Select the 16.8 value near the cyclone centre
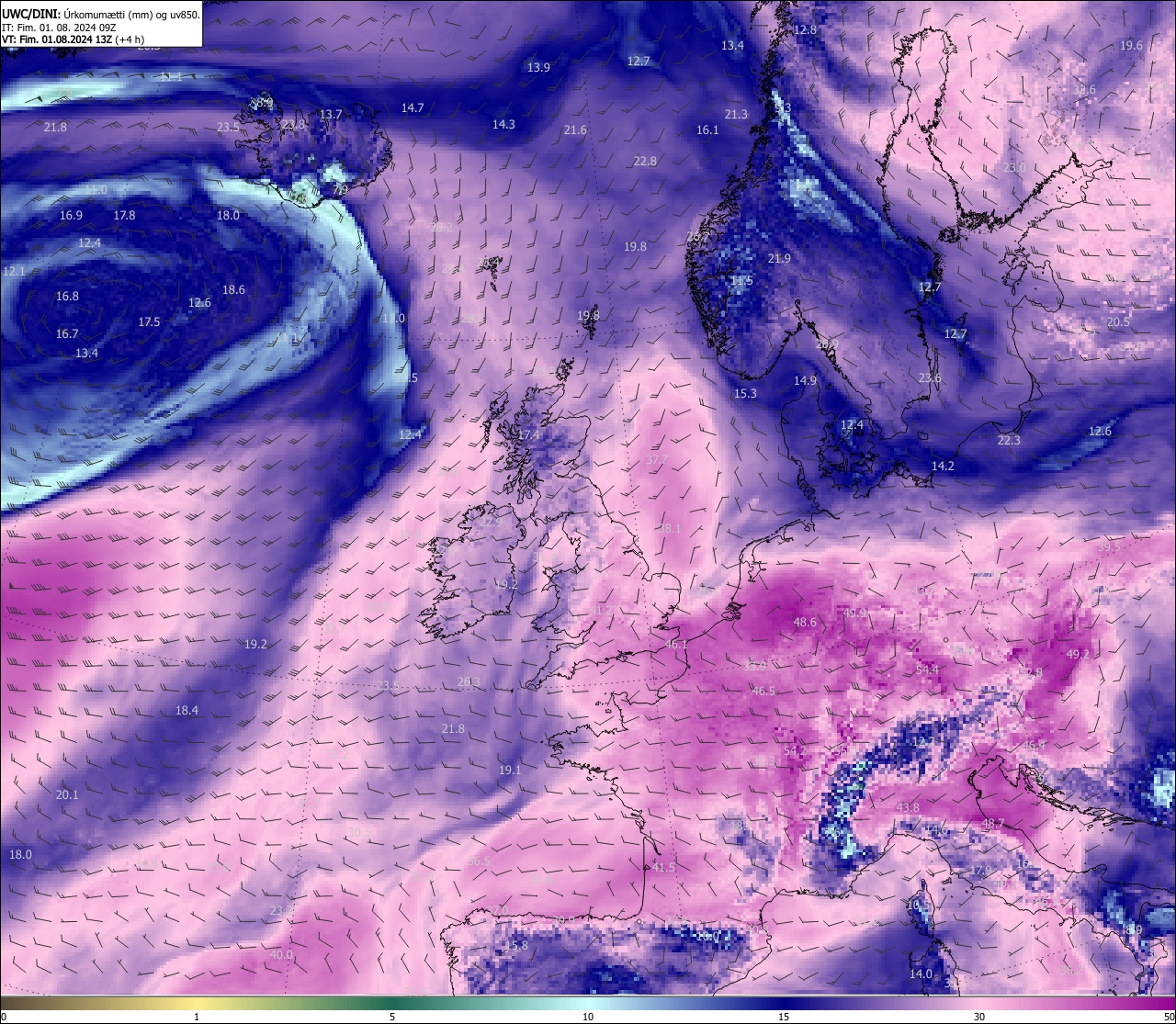Viewport: 1176px width, 1024px height. tap(67, 296)
